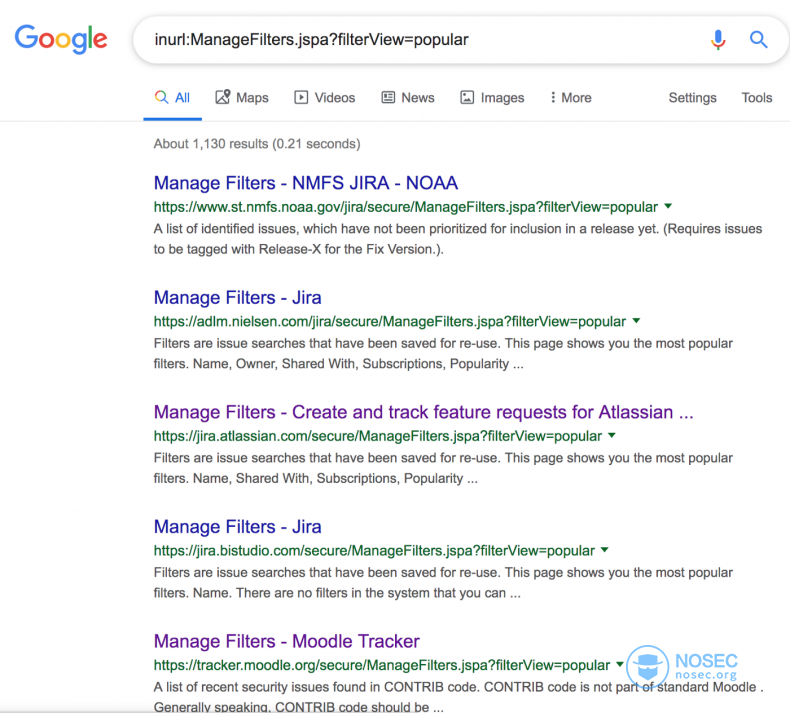790x713 pixels.
Task: Open Manage Filters - NMFS JIRA - NOAA result
Action: (x=306, y=183)
